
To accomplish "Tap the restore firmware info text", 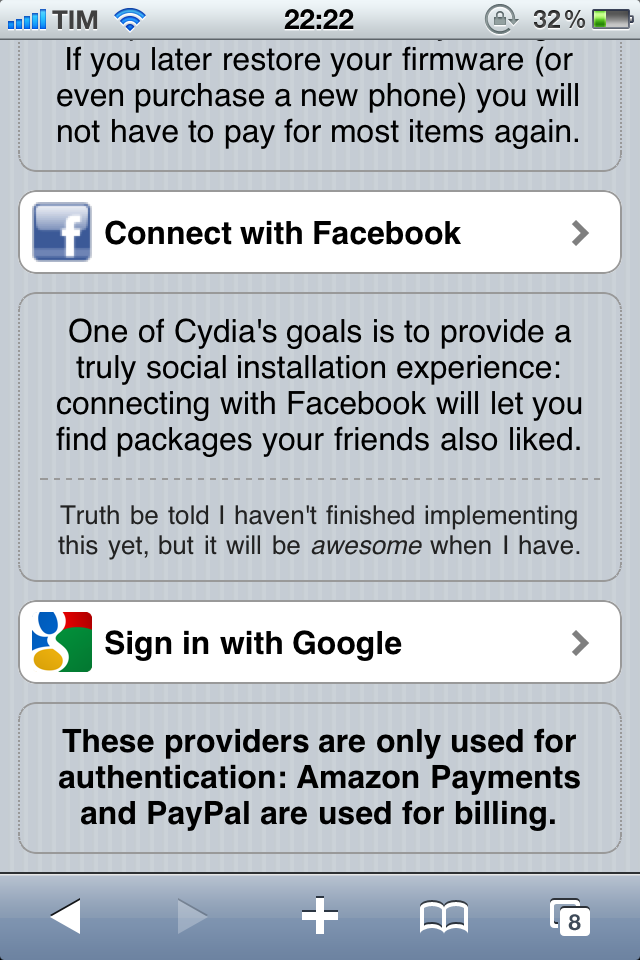I will point(319,96).
